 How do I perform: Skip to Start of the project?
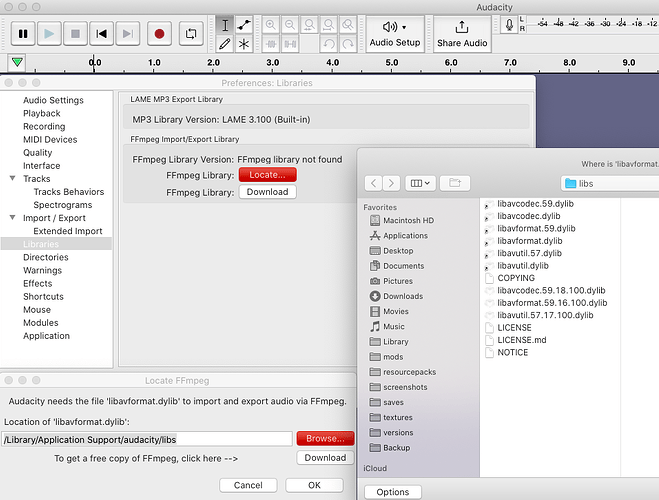(101, 34)
